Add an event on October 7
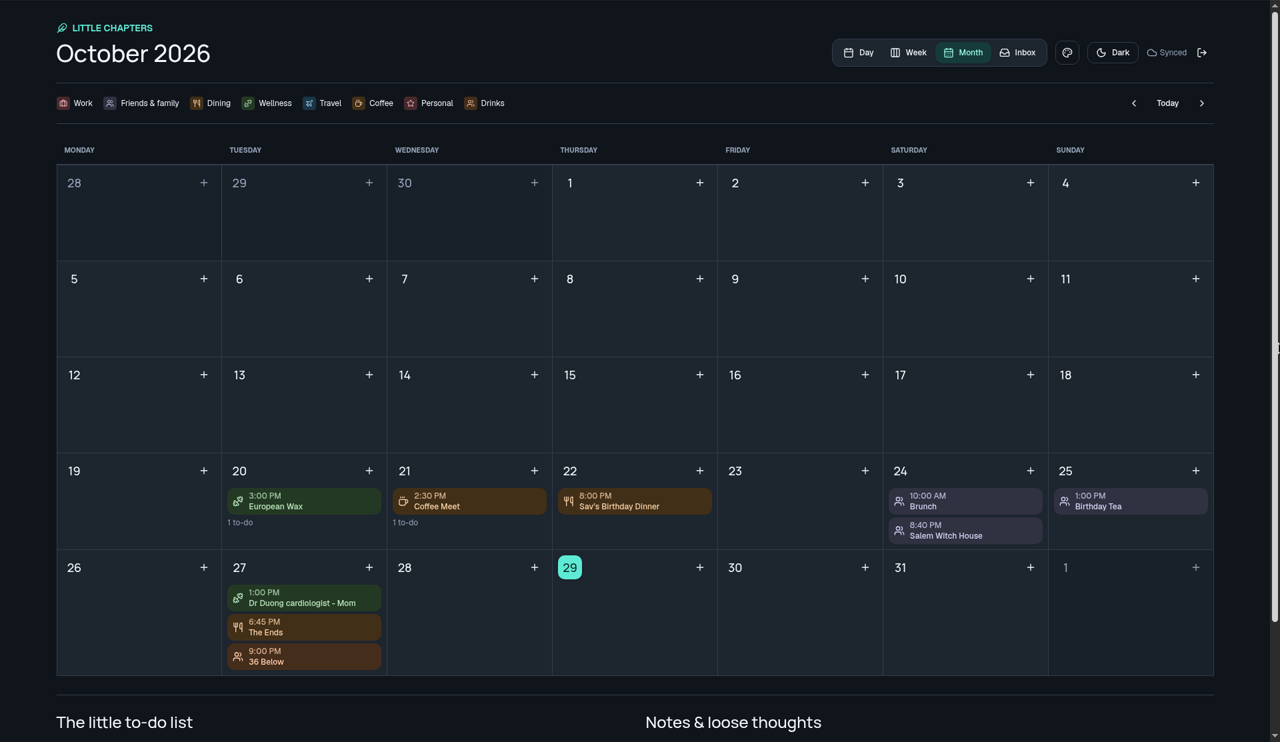The width and height of the screenshot is (1280, 742). [534, 279]
